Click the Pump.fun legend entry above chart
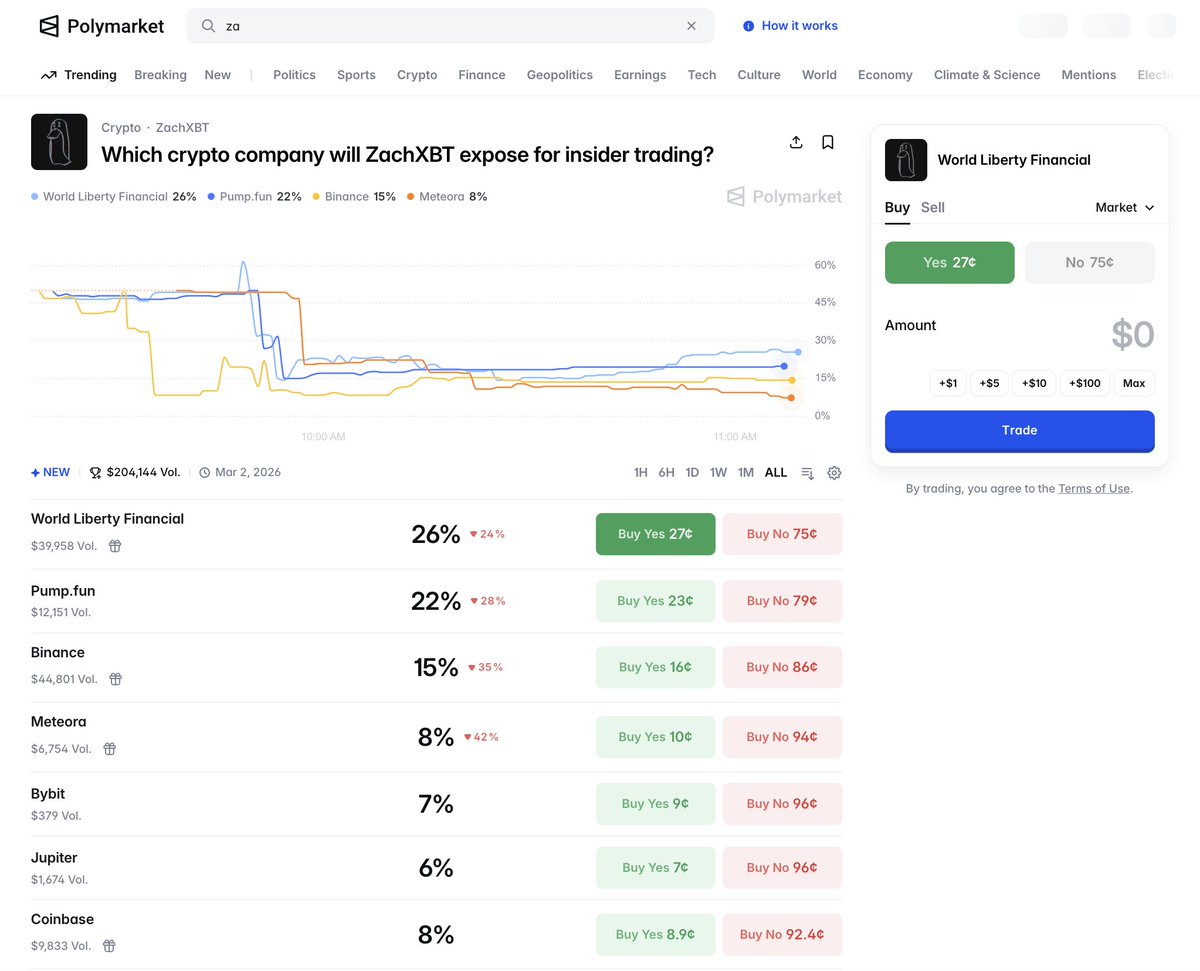1200x971 pixels. click(254, 197)
